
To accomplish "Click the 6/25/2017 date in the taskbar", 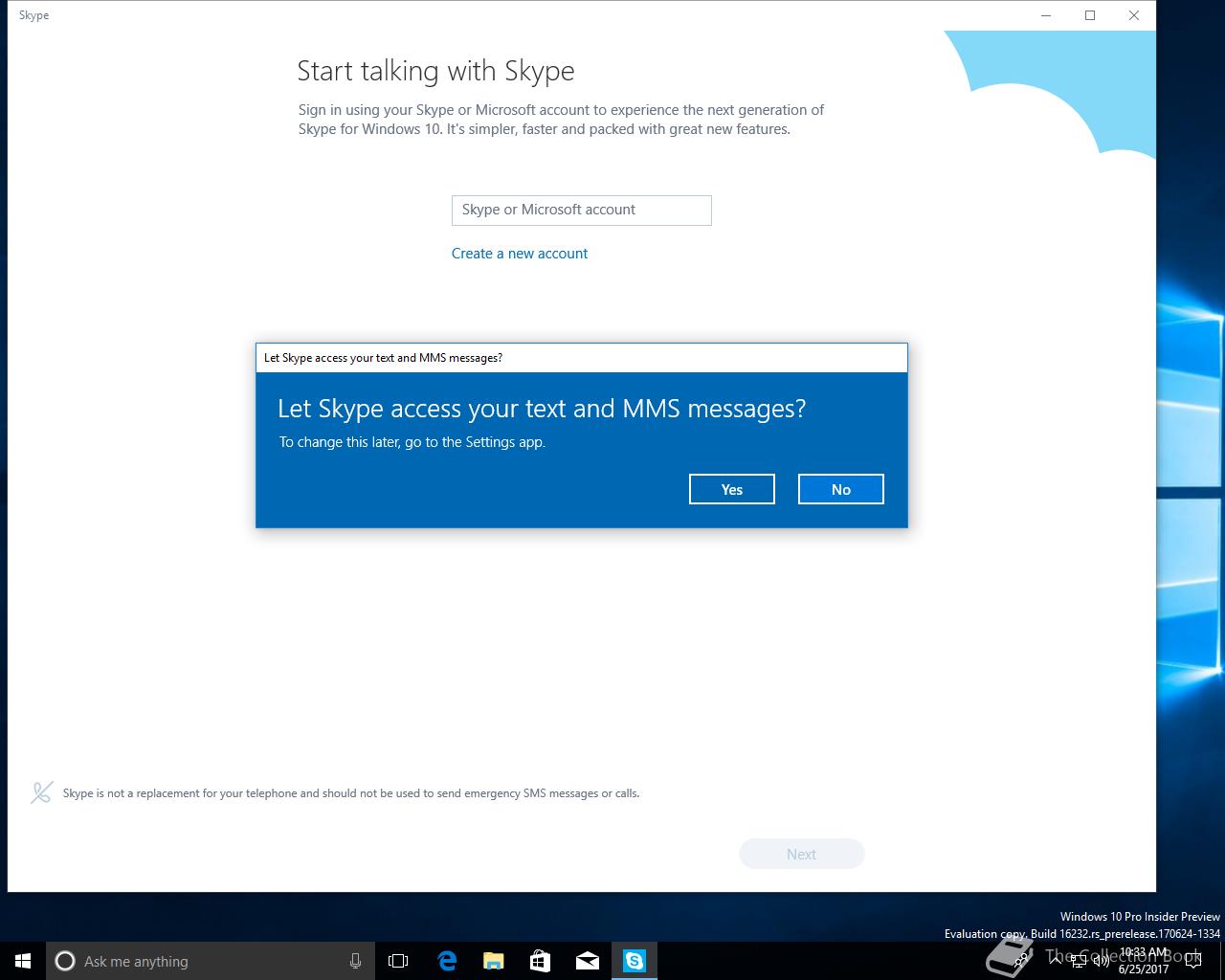I will tap(1144, 969).
